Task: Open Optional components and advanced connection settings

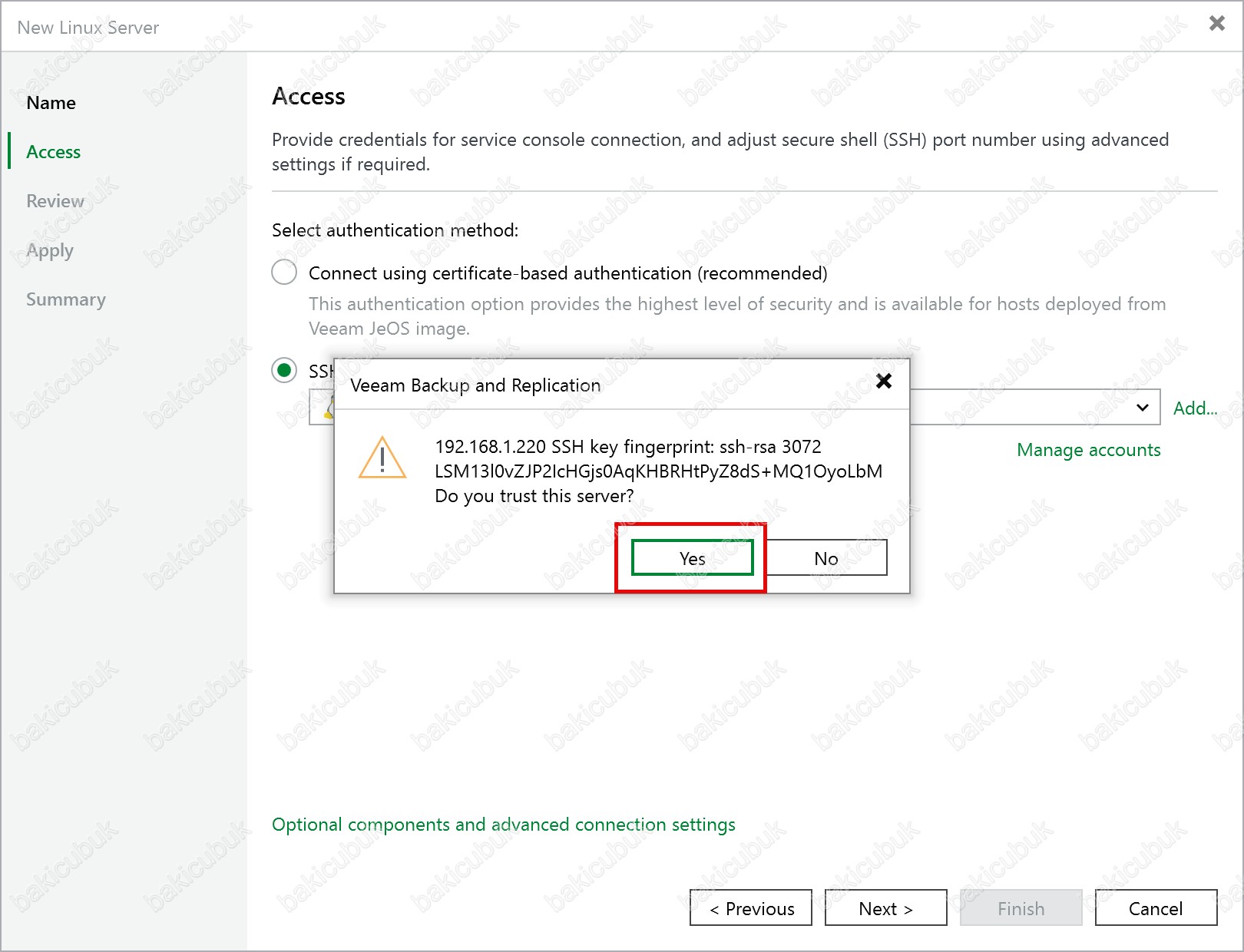Action: coord(504,825)
